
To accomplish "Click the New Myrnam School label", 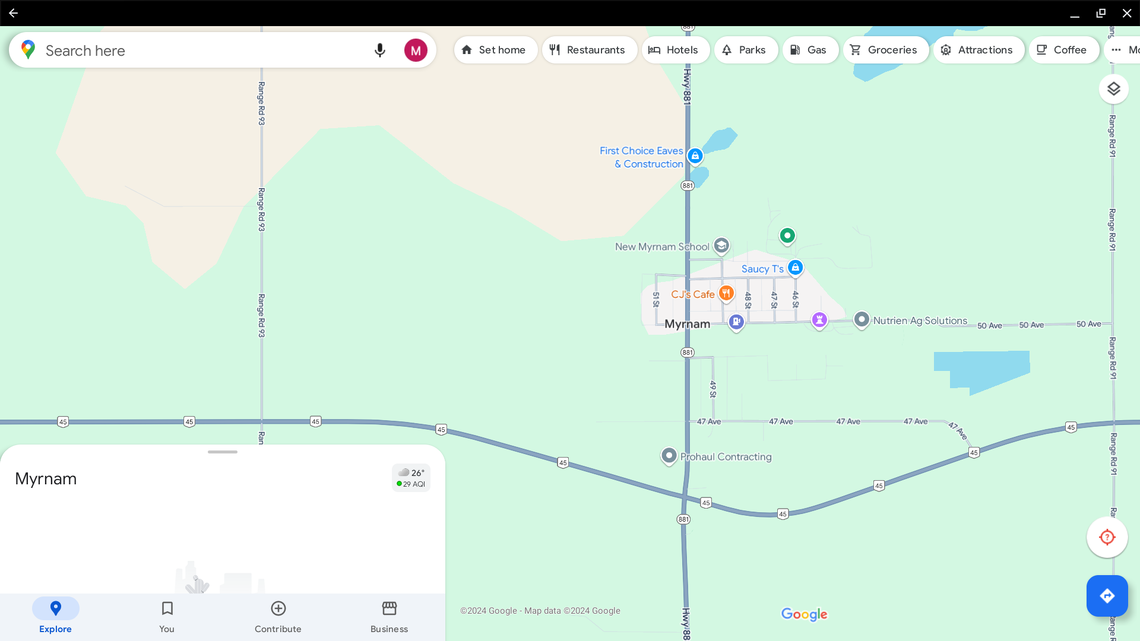I will pyautogui.click(x=662, y=246).
